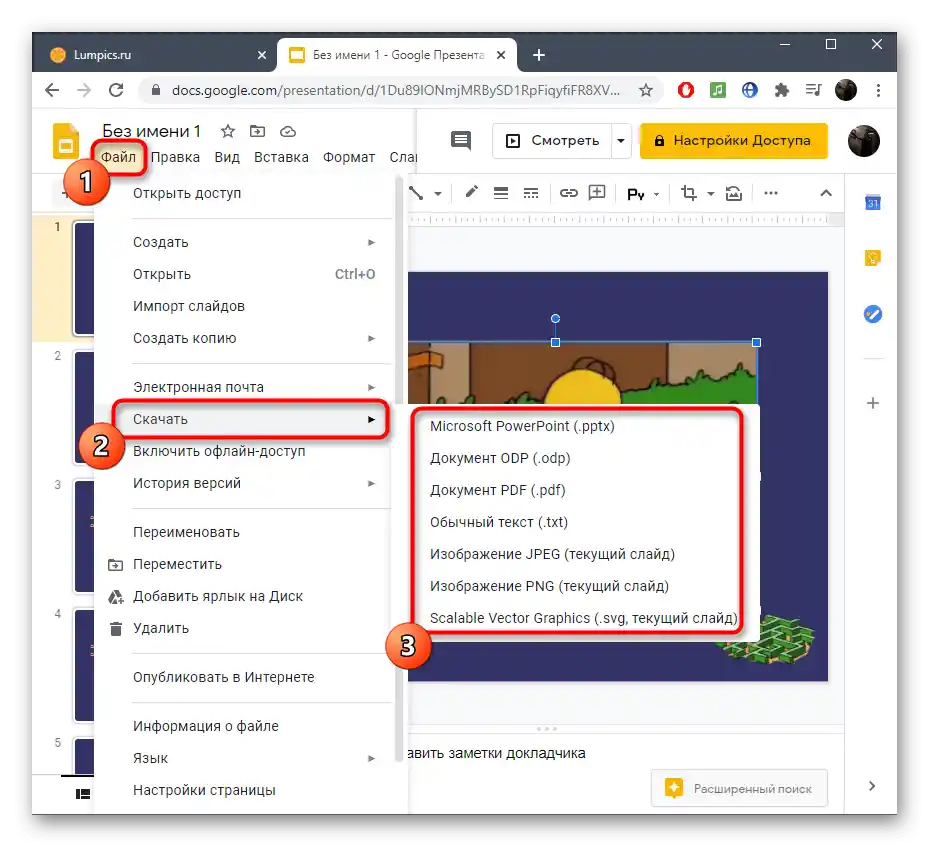Expand the Язык submenu
This screenshot has width=929, height=847.
(371, 758)
